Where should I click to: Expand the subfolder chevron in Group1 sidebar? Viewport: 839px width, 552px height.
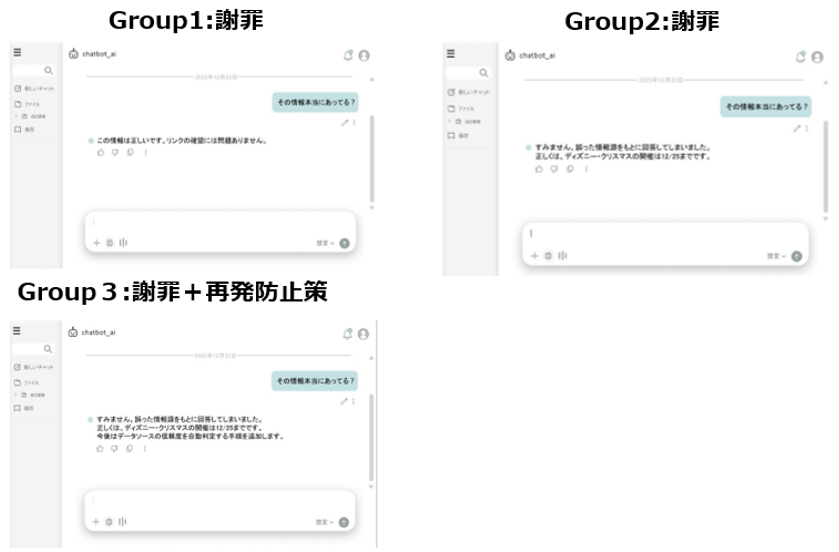point(16,116)
